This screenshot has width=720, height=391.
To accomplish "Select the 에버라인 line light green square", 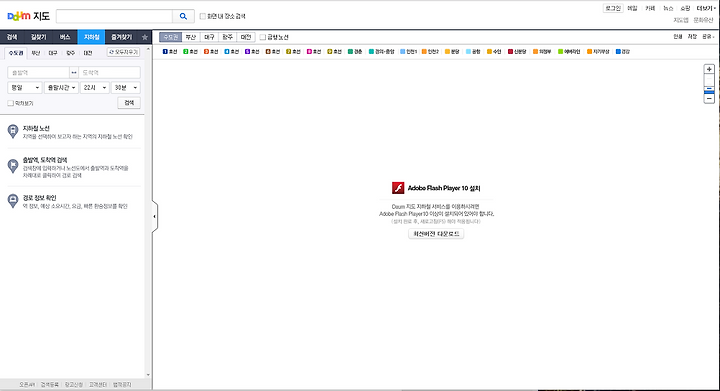I will tap(560, 52).
